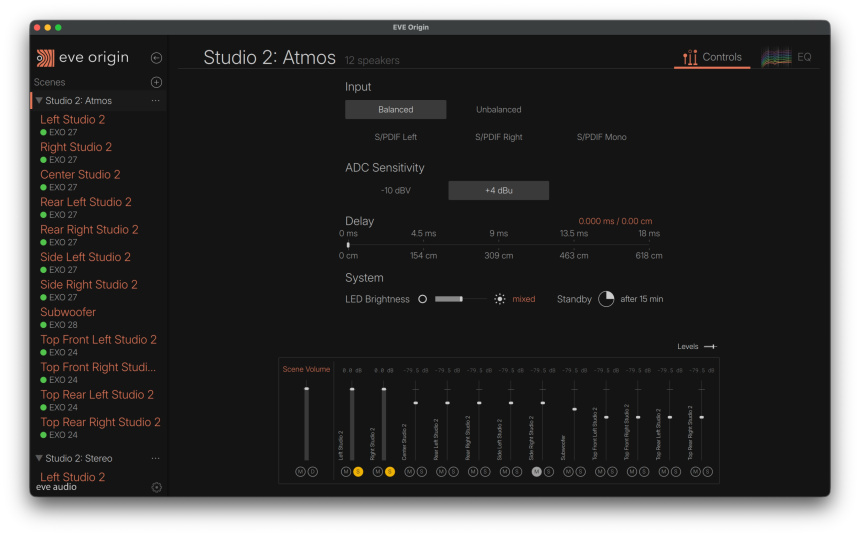Click the Standby timer clock icon
The image size is (860, 536).
(606, 299)
